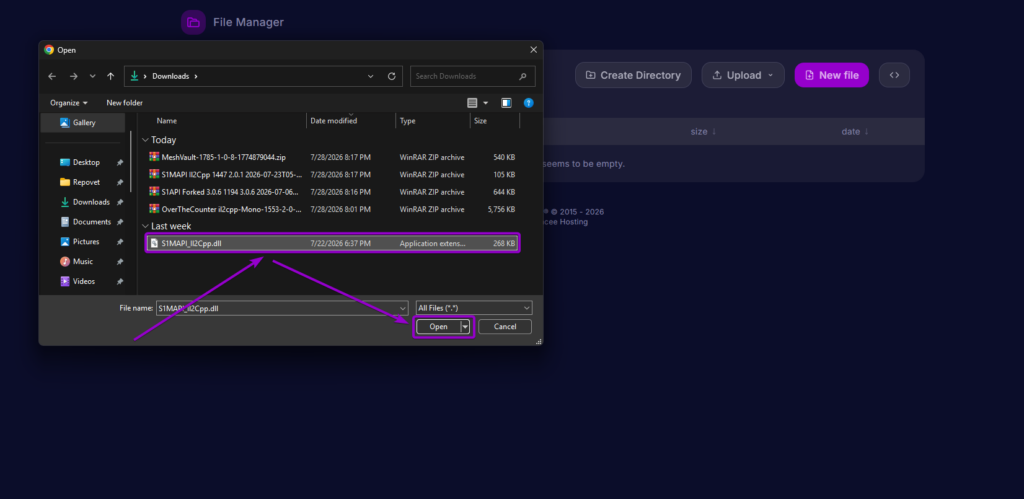Select Videos in navigation pane
Screen dimensions: 1024x499
point(84,282)
